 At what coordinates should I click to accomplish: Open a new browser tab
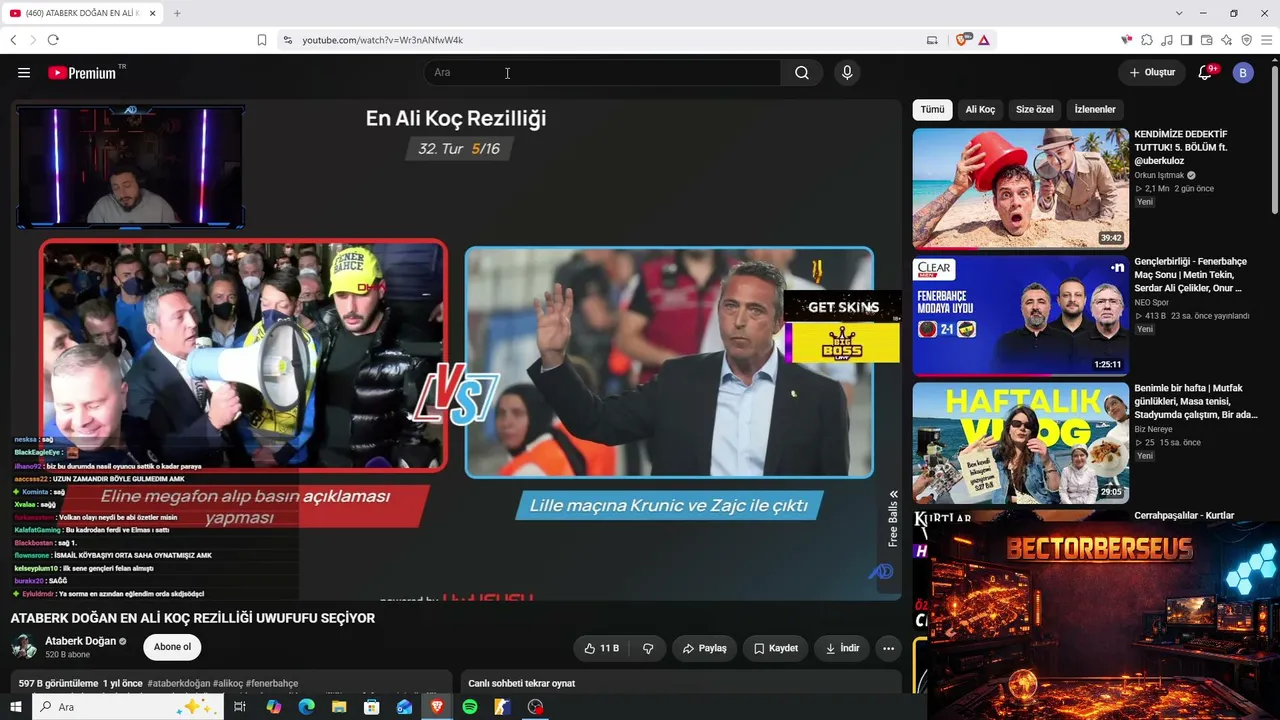pos(177,13)
